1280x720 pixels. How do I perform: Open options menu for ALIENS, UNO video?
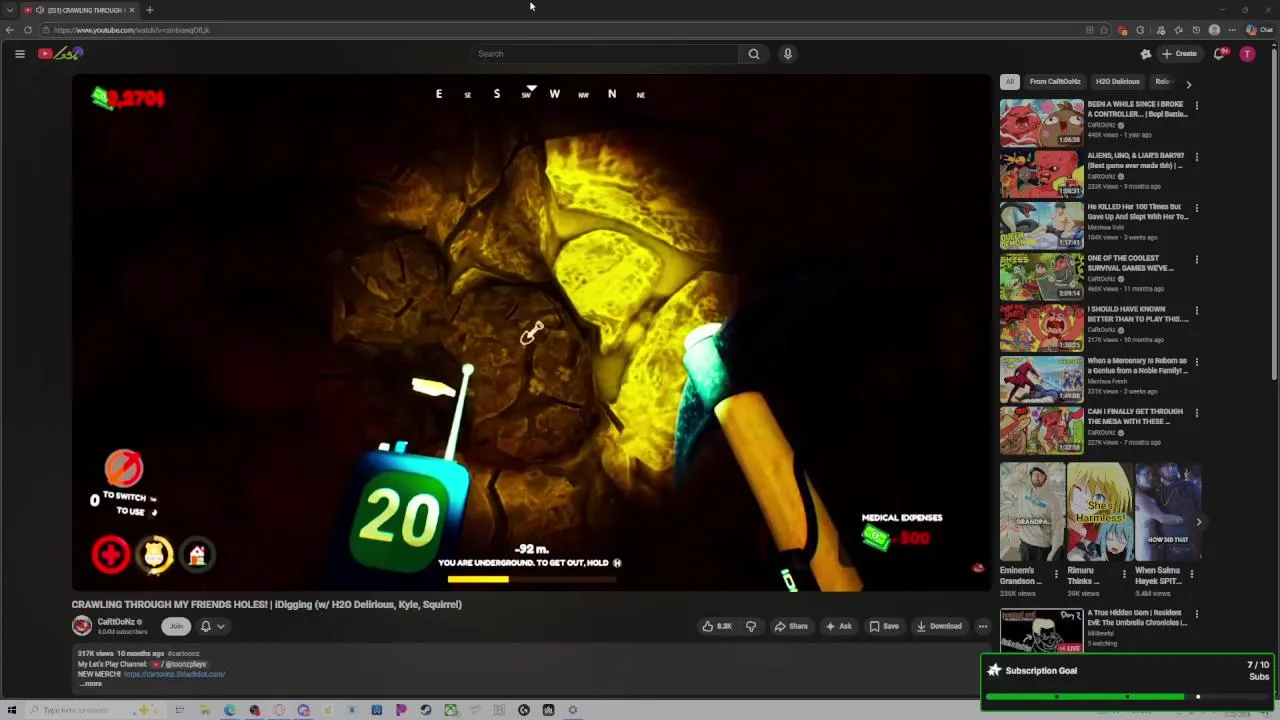pyautogui.click(x=1196, y=157)
